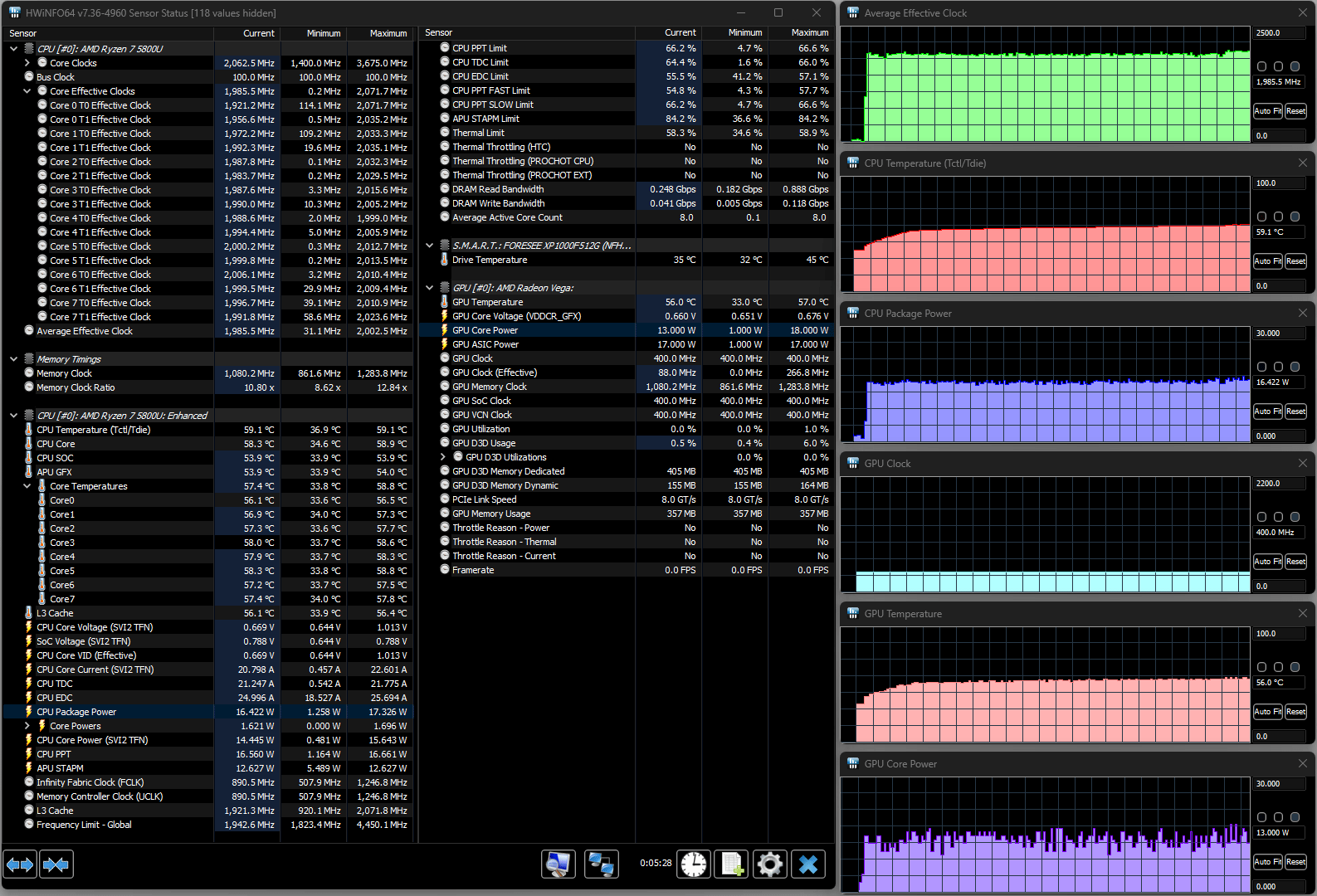Expand the GPU D3D Utilizations node
The image size is (1317, 896).
443,457
